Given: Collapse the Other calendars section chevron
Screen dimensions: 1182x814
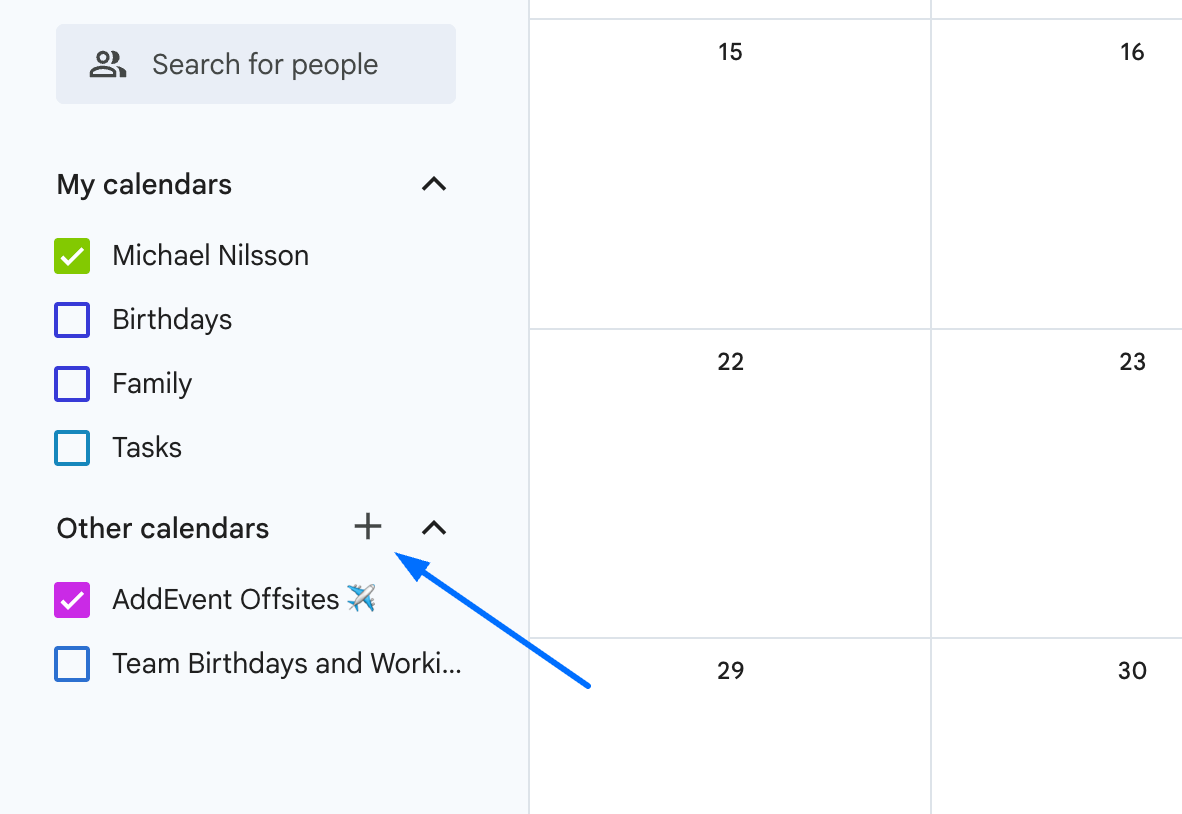Looking at the screenshot, I should click(x=434, y=527).
